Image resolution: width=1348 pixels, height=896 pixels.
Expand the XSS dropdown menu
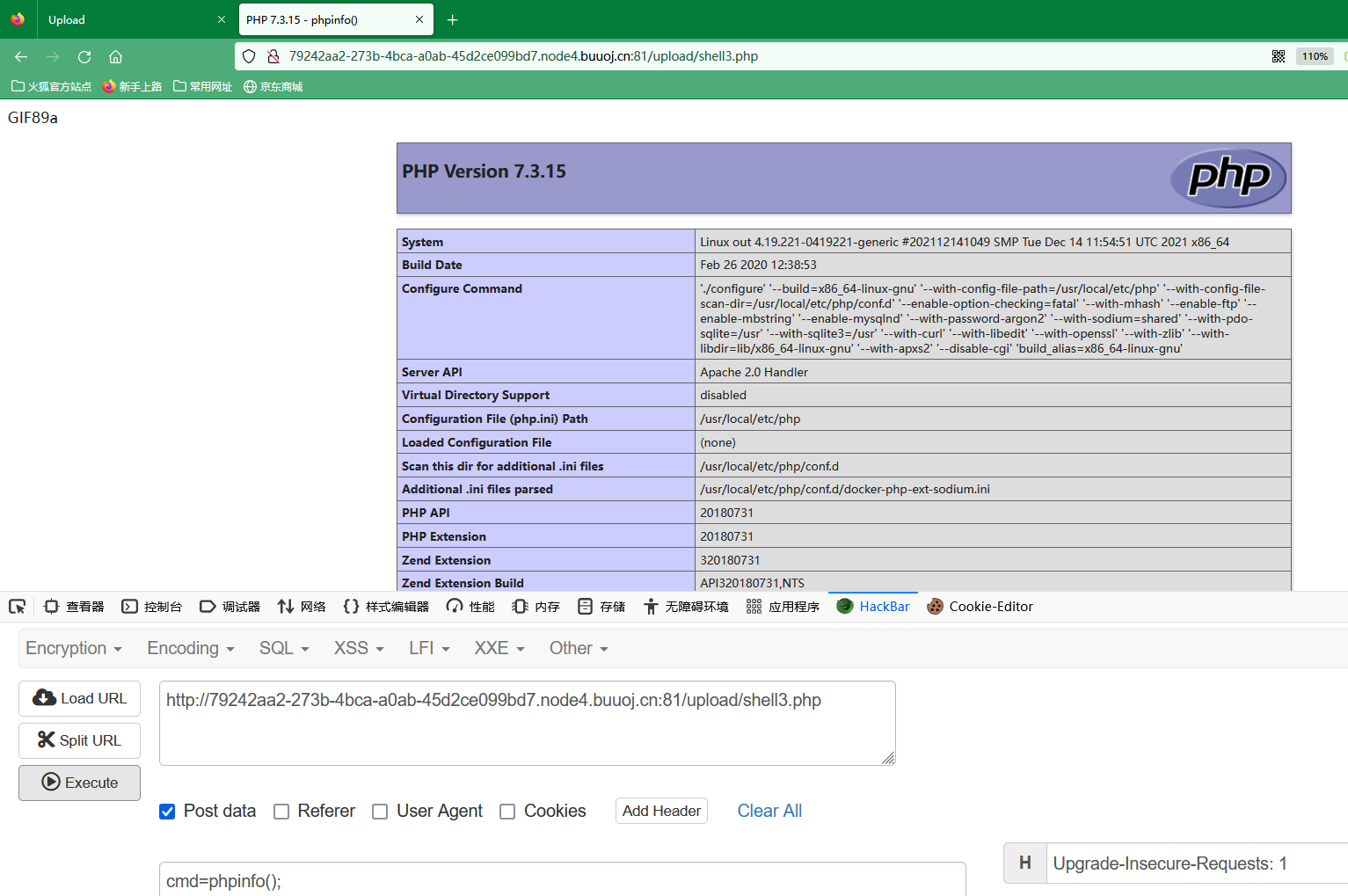click(359, 648)
